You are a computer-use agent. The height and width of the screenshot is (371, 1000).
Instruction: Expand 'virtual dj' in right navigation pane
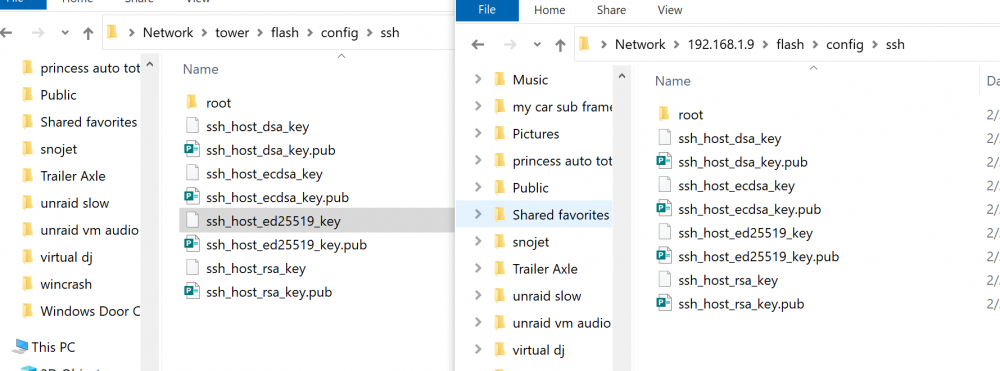(x=478, y=349)
